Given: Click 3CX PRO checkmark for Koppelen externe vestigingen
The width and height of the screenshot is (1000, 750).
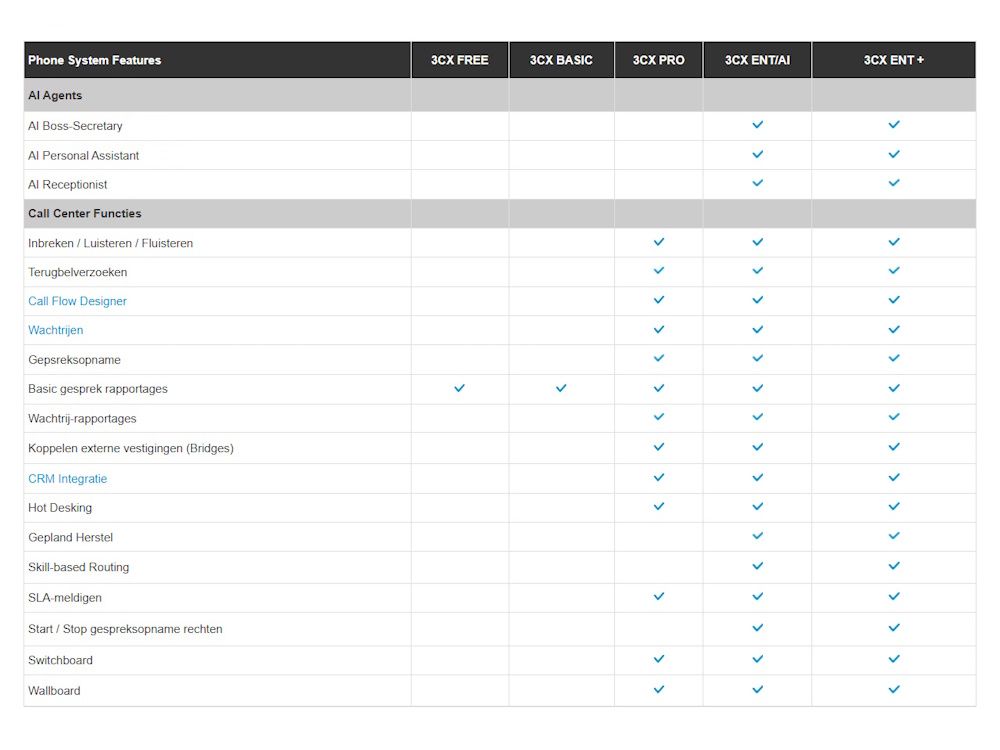Looking at the screenshot, I should 659,447.
